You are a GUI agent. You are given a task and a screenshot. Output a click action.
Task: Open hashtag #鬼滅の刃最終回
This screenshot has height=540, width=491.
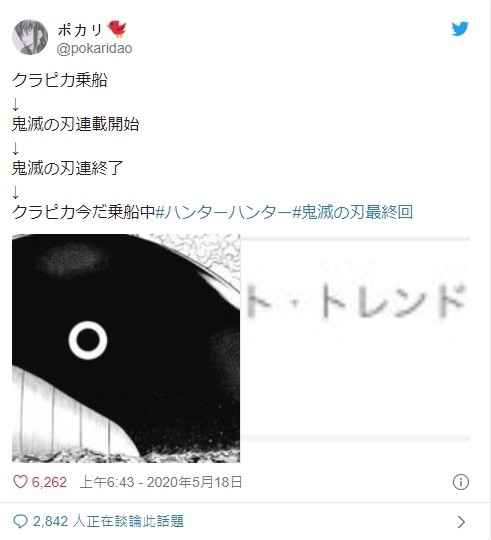352,212
